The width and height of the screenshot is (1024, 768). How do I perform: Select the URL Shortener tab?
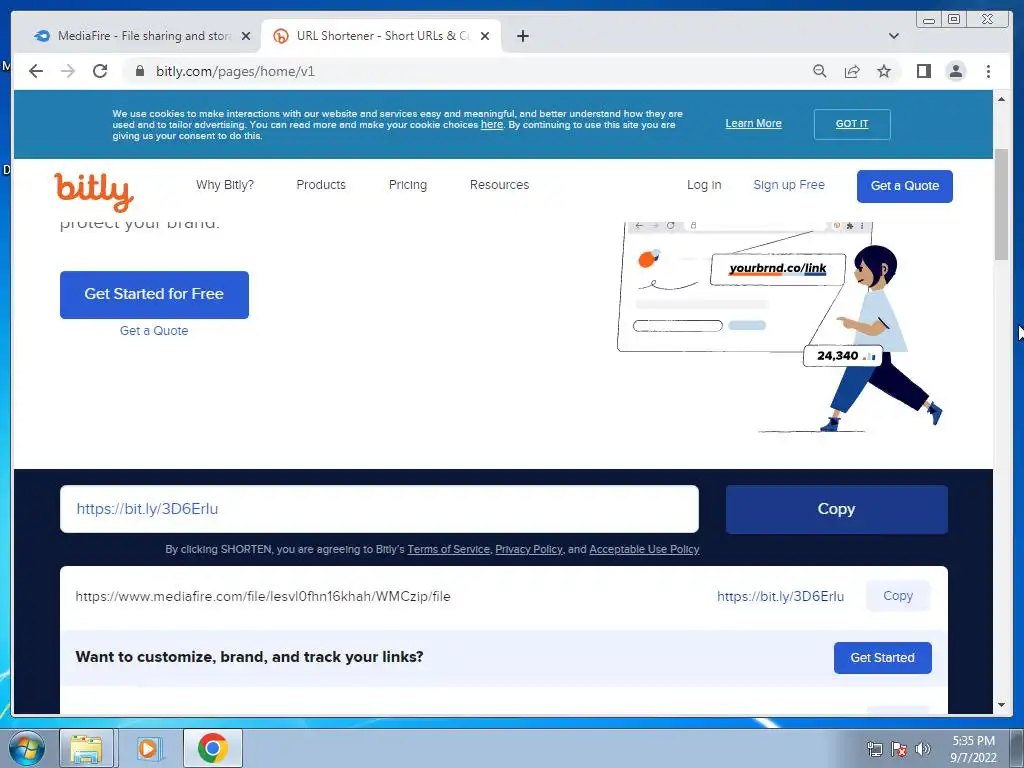(x=381, y=36)
